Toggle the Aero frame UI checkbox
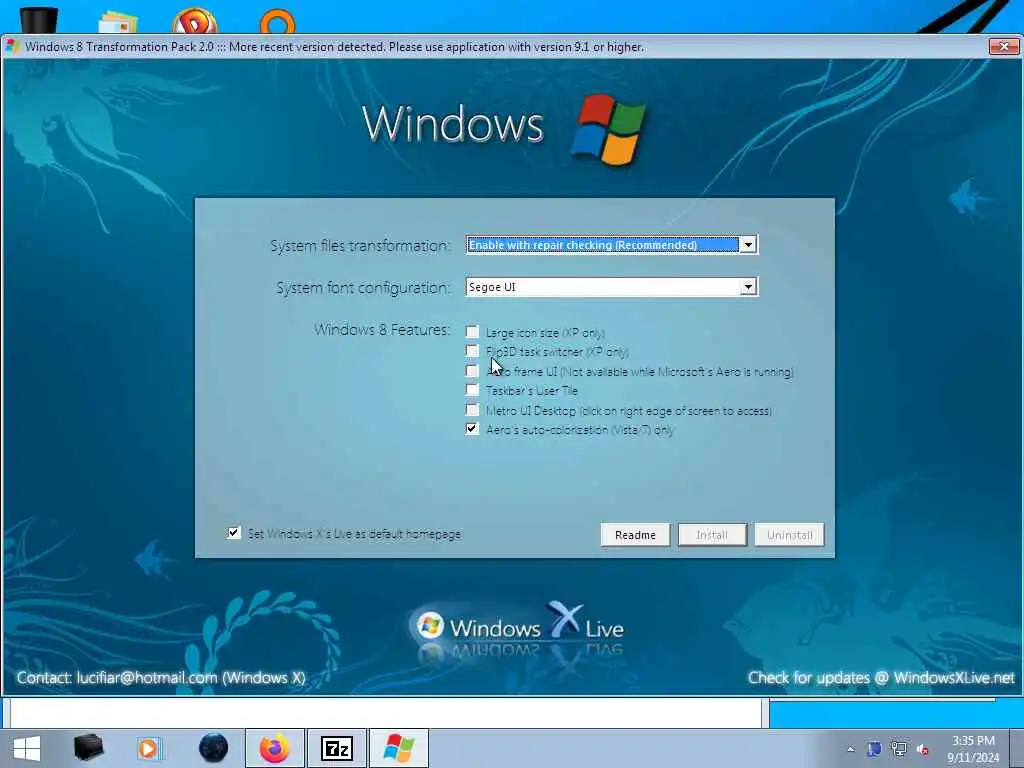 click(472, 370)
